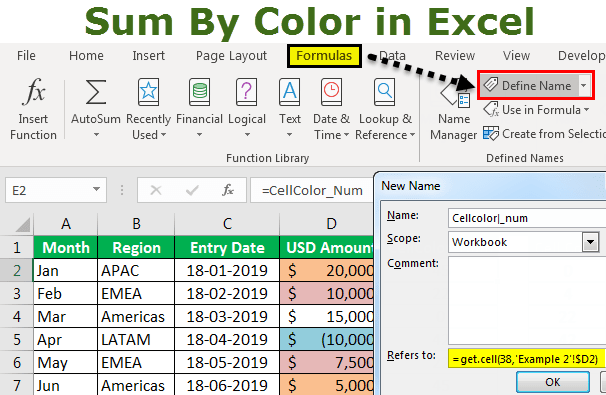Image resolution: width=606 pixels, height=395 pixels.
Task: Confirm formula entry with the checkmark icon
Action: tap(192, 190)
